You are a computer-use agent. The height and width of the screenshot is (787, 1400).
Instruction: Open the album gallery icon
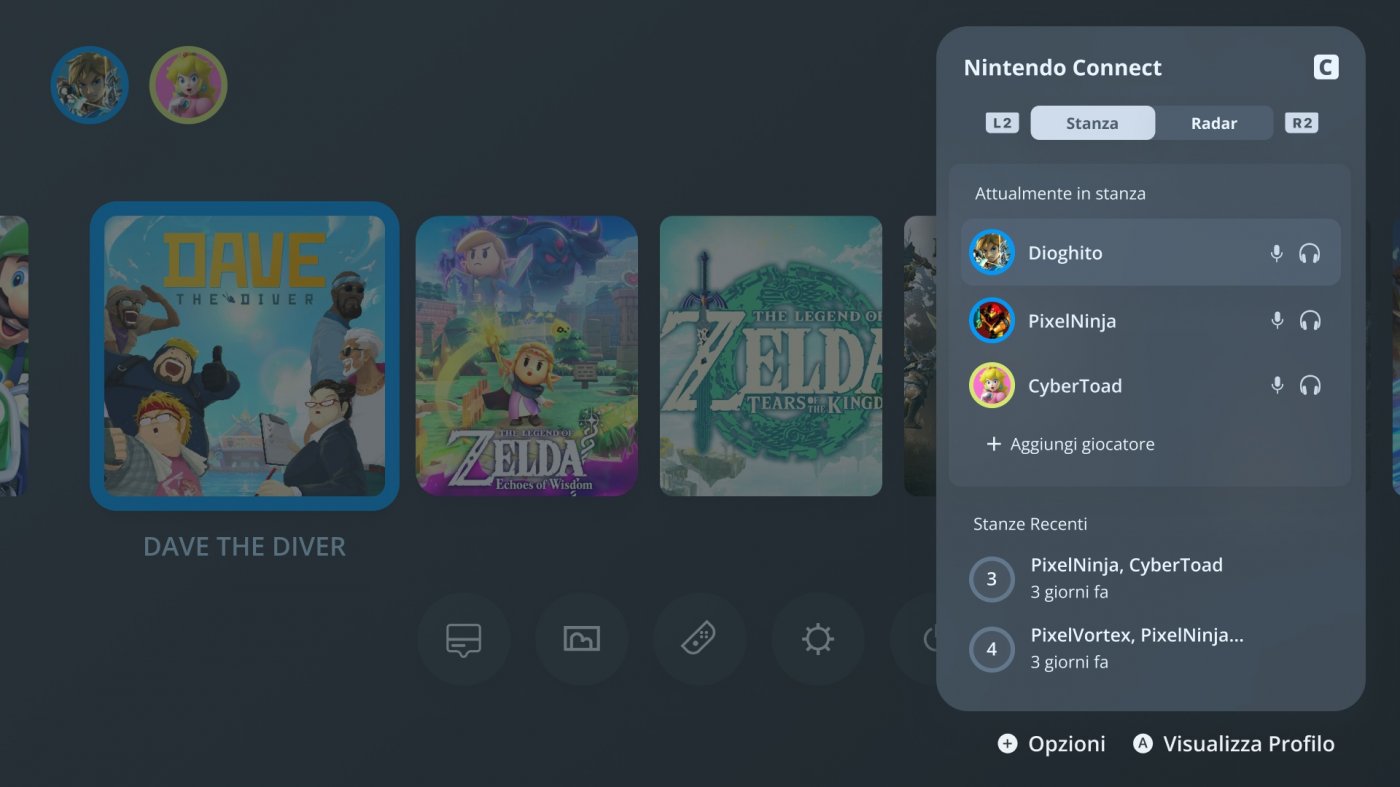(x=582, y=639)
